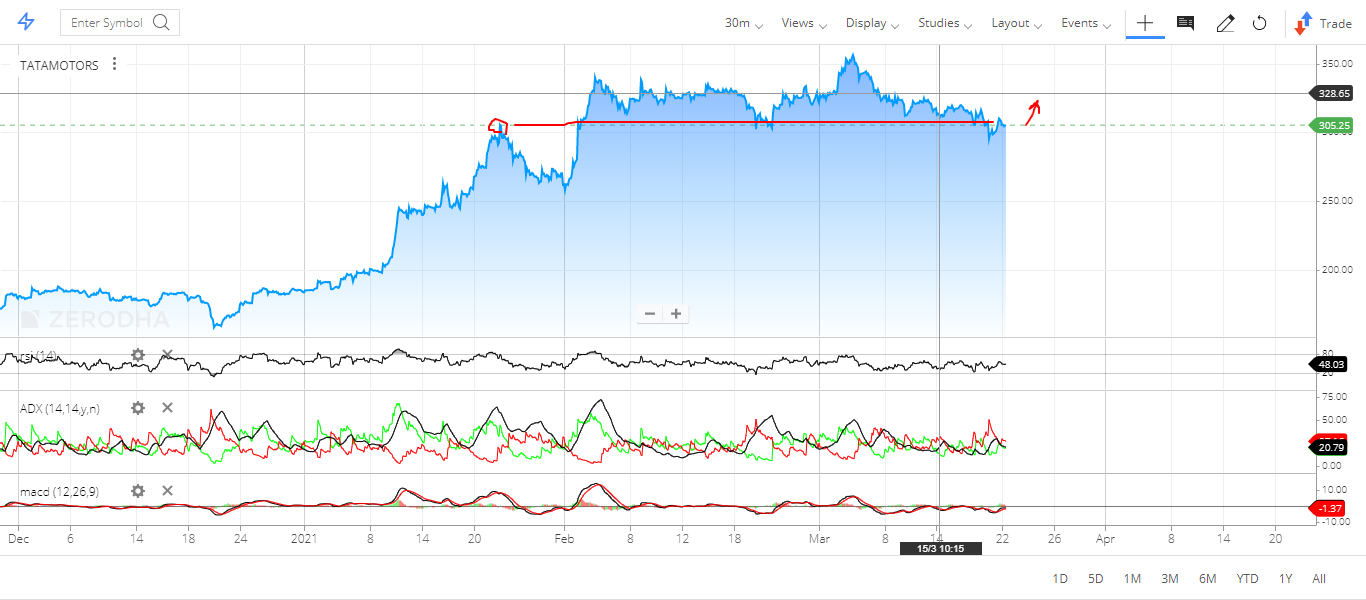Click the 328.65 crosshair price label
Screen dimensions: 1366x600
tap(1330, 93)
